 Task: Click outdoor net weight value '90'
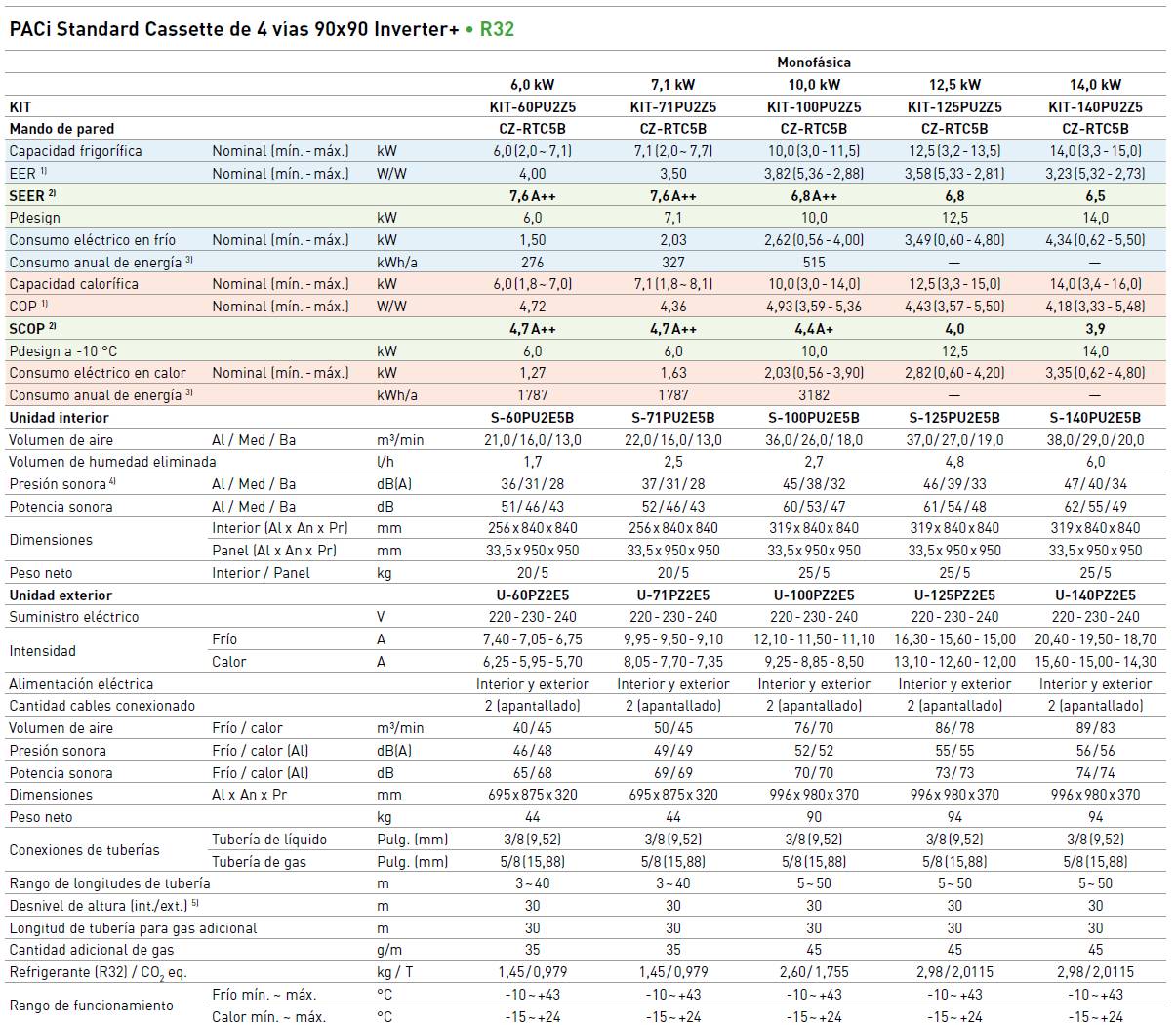[x=814, y=817]
